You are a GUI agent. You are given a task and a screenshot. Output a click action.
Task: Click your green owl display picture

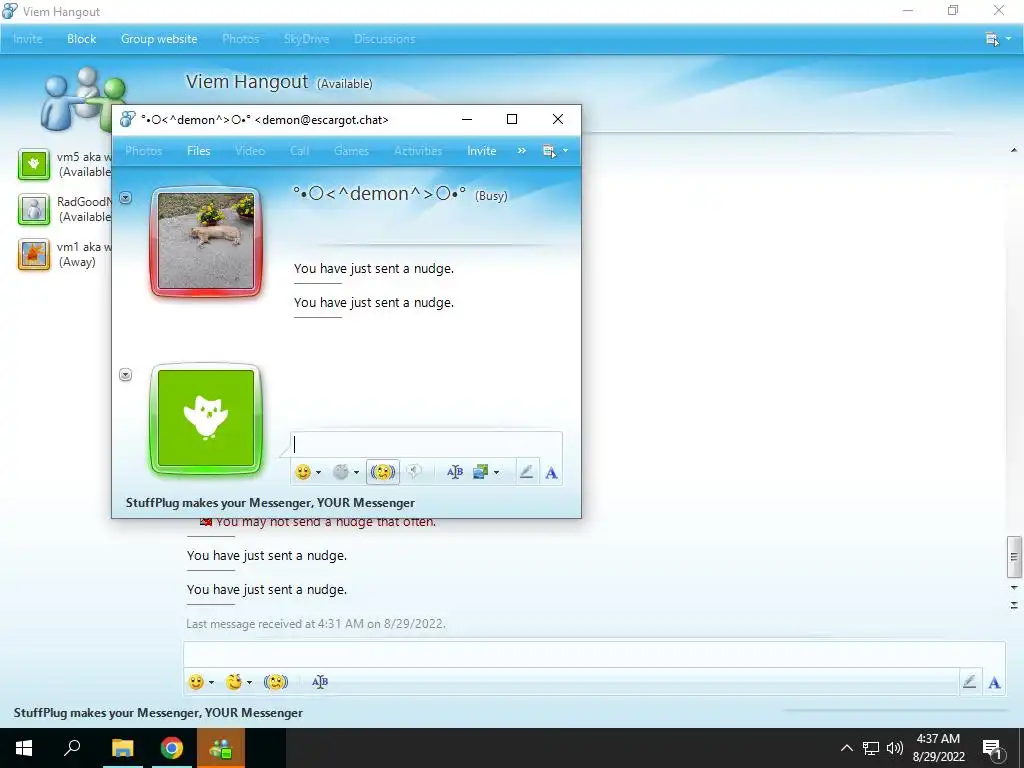(x=206, y=419)
